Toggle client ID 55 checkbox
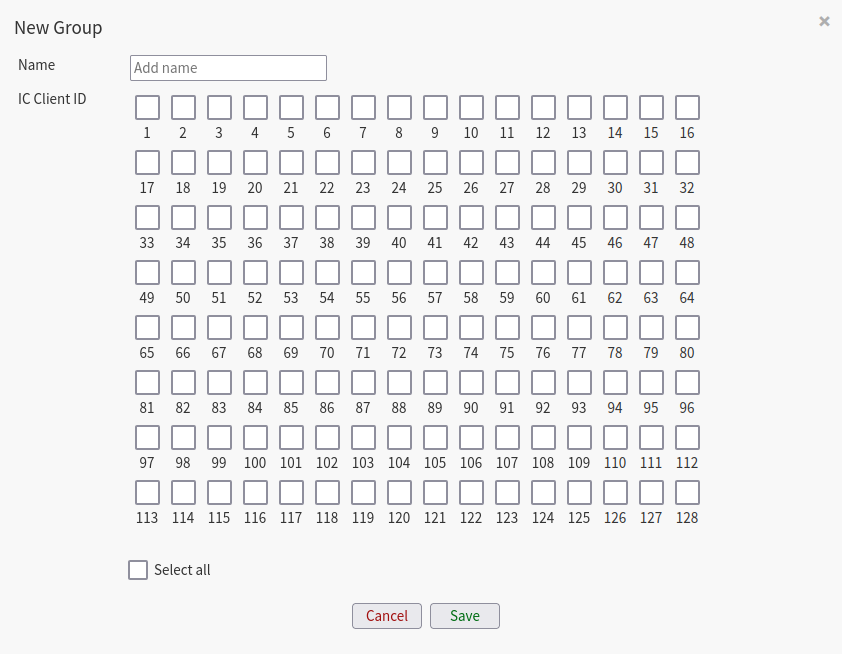The width and height of the screenshot is (842, 654). [x=363, y=273]
